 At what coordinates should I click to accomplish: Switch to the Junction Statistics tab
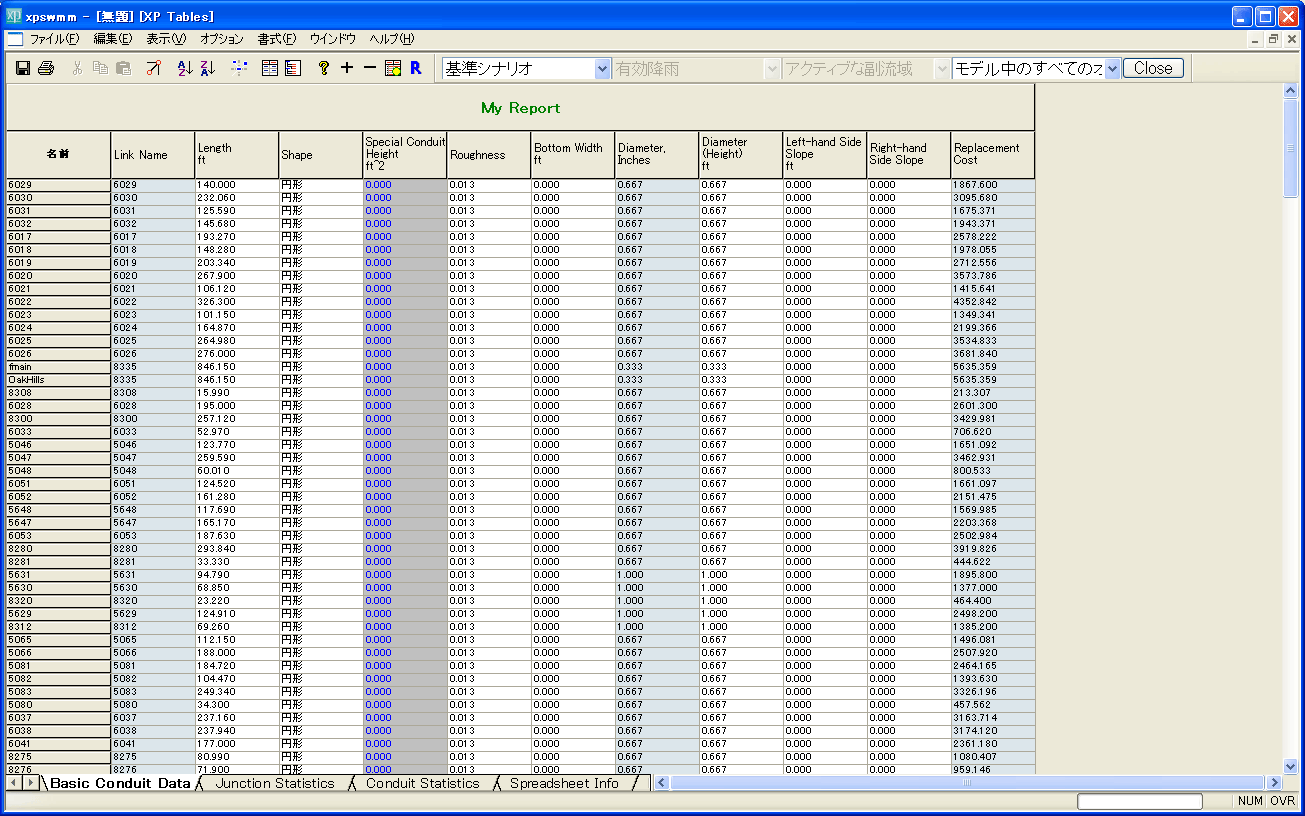[275, 783]
